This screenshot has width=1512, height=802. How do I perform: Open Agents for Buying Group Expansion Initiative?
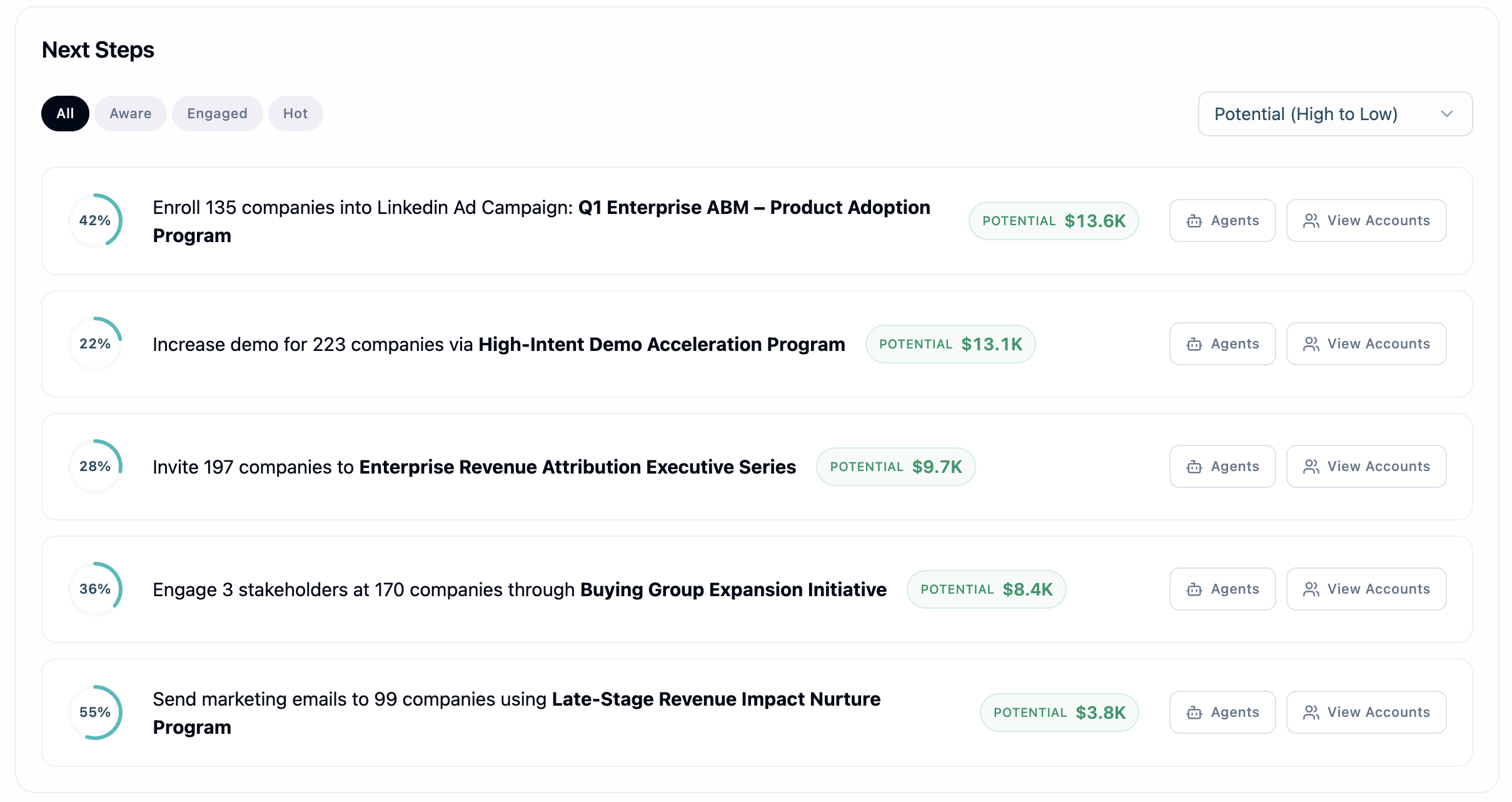[1222, 589]
